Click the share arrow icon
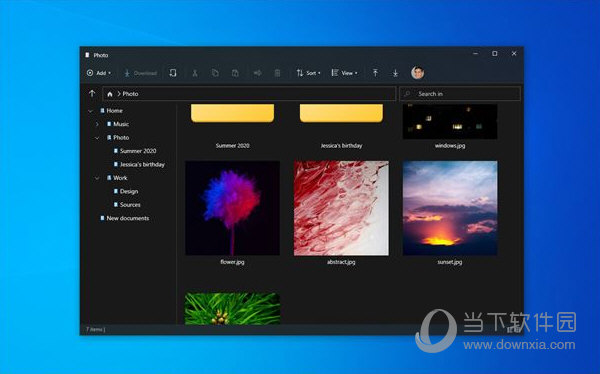600x374 pixels. point(258,73)
